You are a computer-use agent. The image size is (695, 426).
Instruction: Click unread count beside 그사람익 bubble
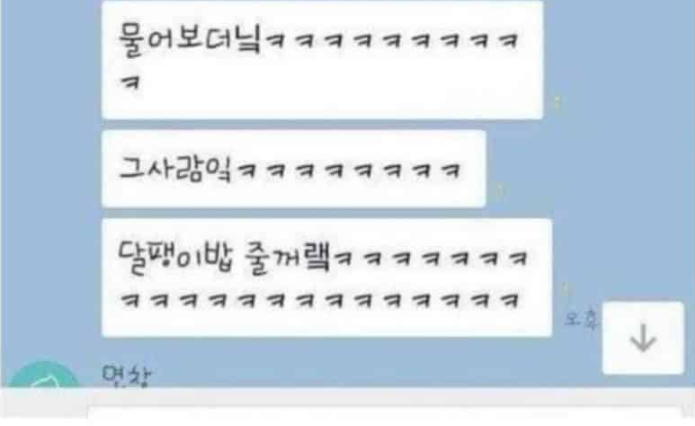[500, 190]
